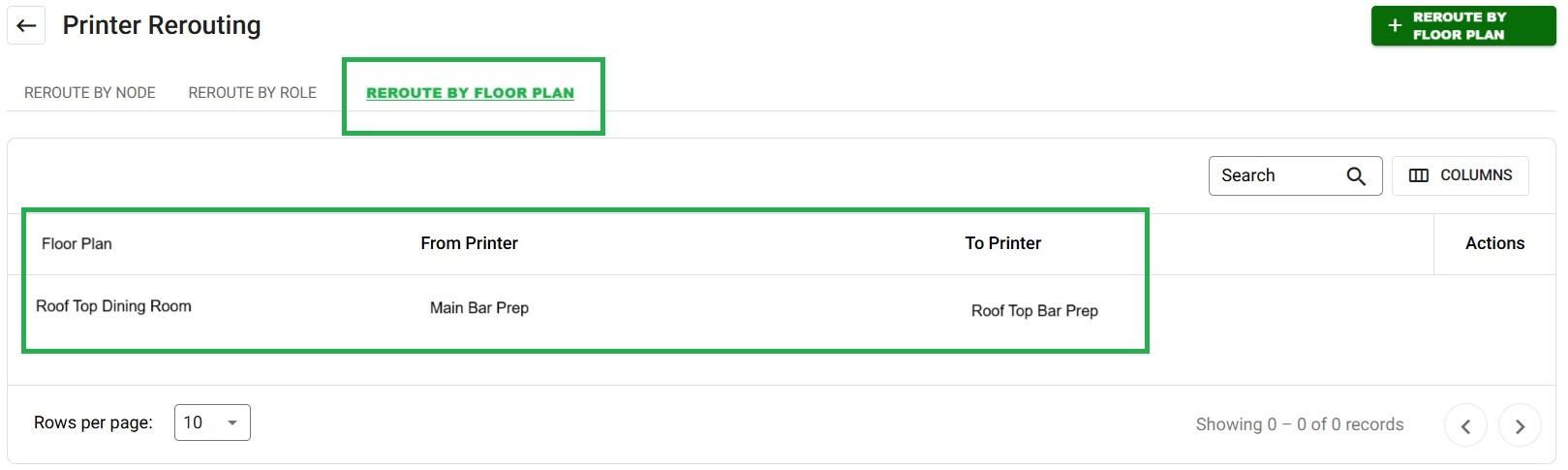Sort by From Printer column header
The image size is (1568, 470).
[x=469, y=243]
